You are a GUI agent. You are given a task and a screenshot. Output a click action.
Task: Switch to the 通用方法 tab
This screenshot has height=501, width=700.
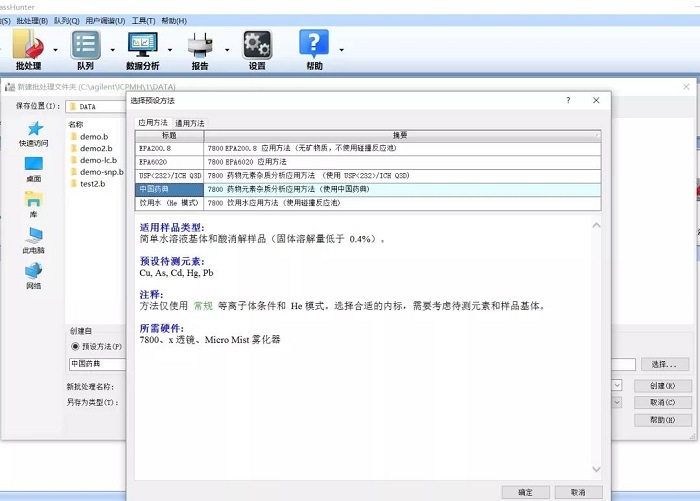point(190,123)
